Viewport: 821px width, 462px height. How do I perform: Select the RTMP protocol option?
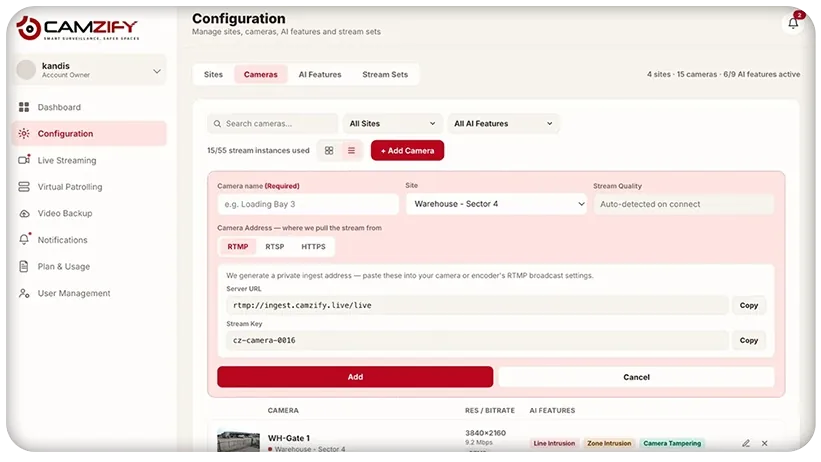click(238, 246)
